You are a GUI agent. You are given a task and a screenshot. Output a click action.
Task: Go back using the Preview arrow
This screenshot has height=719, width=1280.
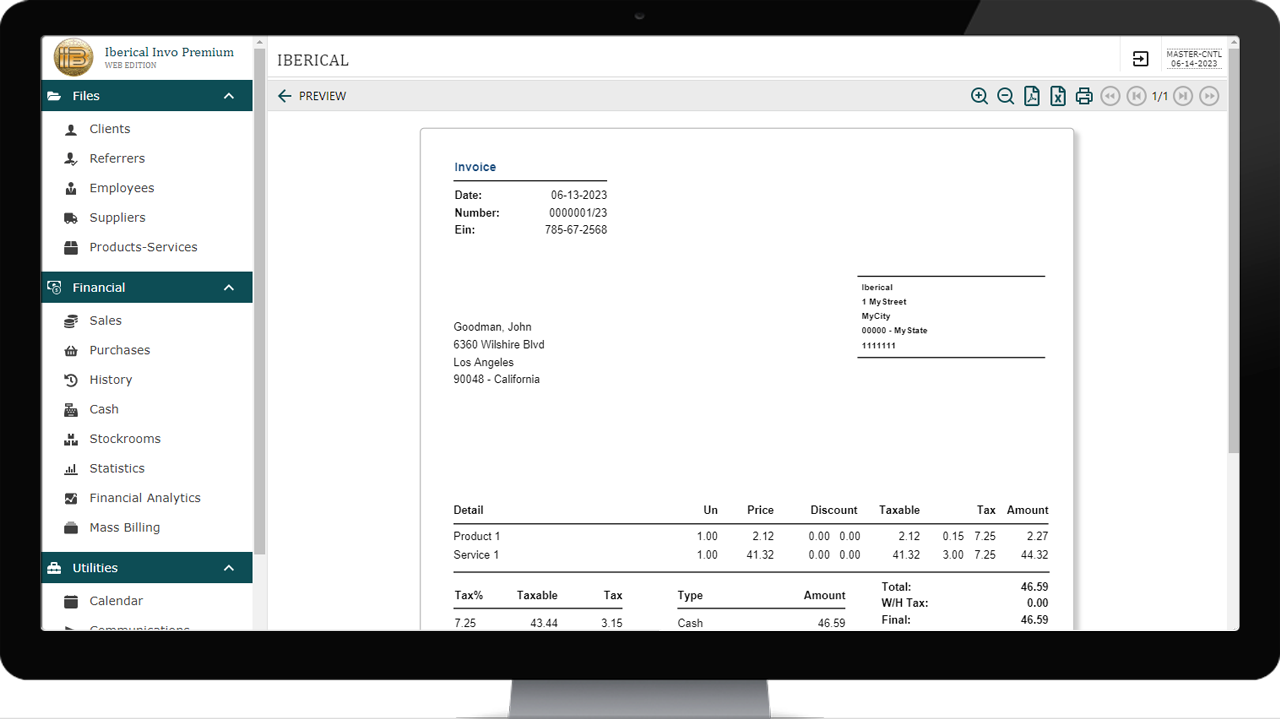click(285, 96)
